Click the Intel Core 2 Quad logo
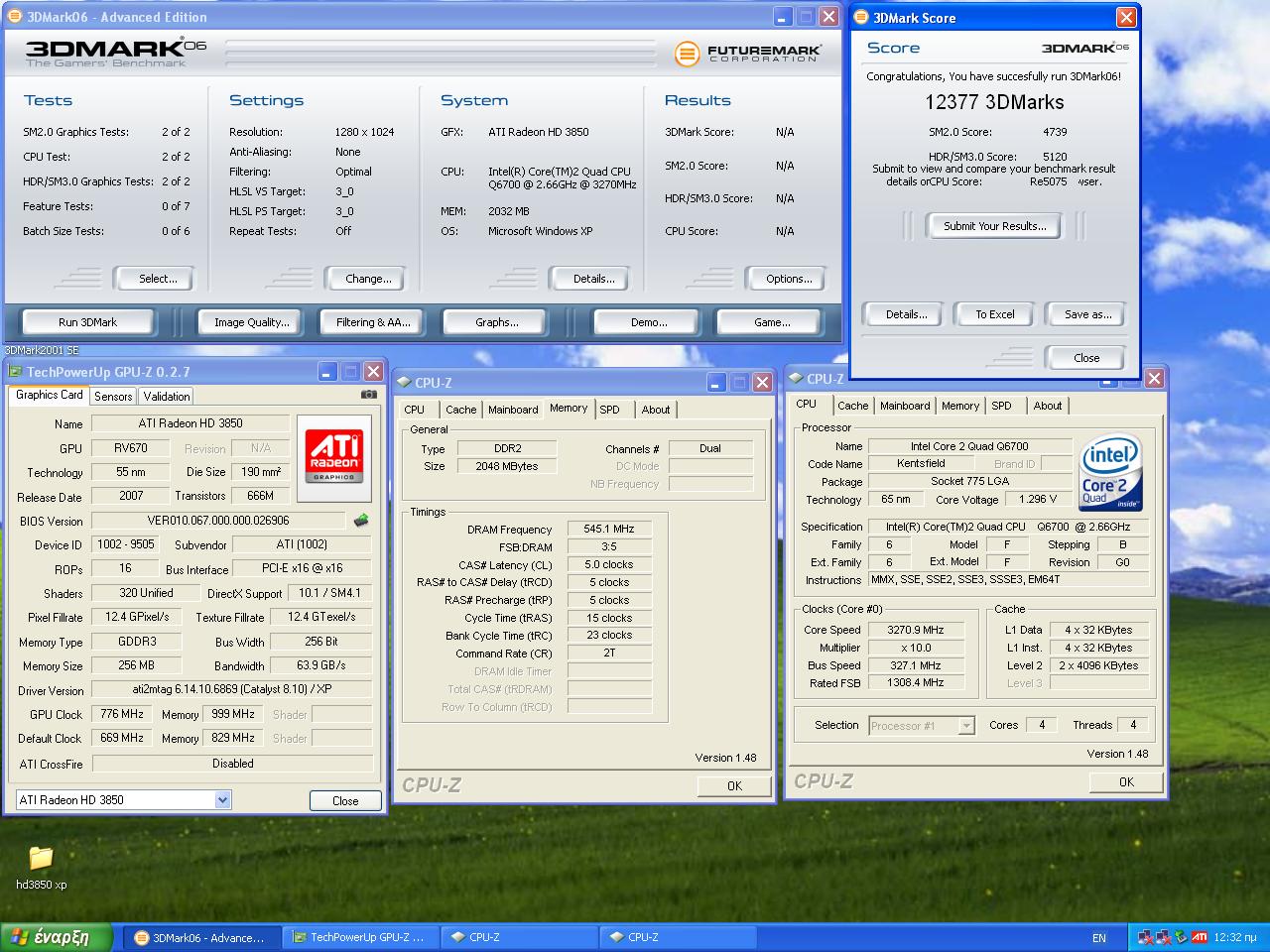Viewport: 1270px width, 952px height. [x=1110, y=472]
